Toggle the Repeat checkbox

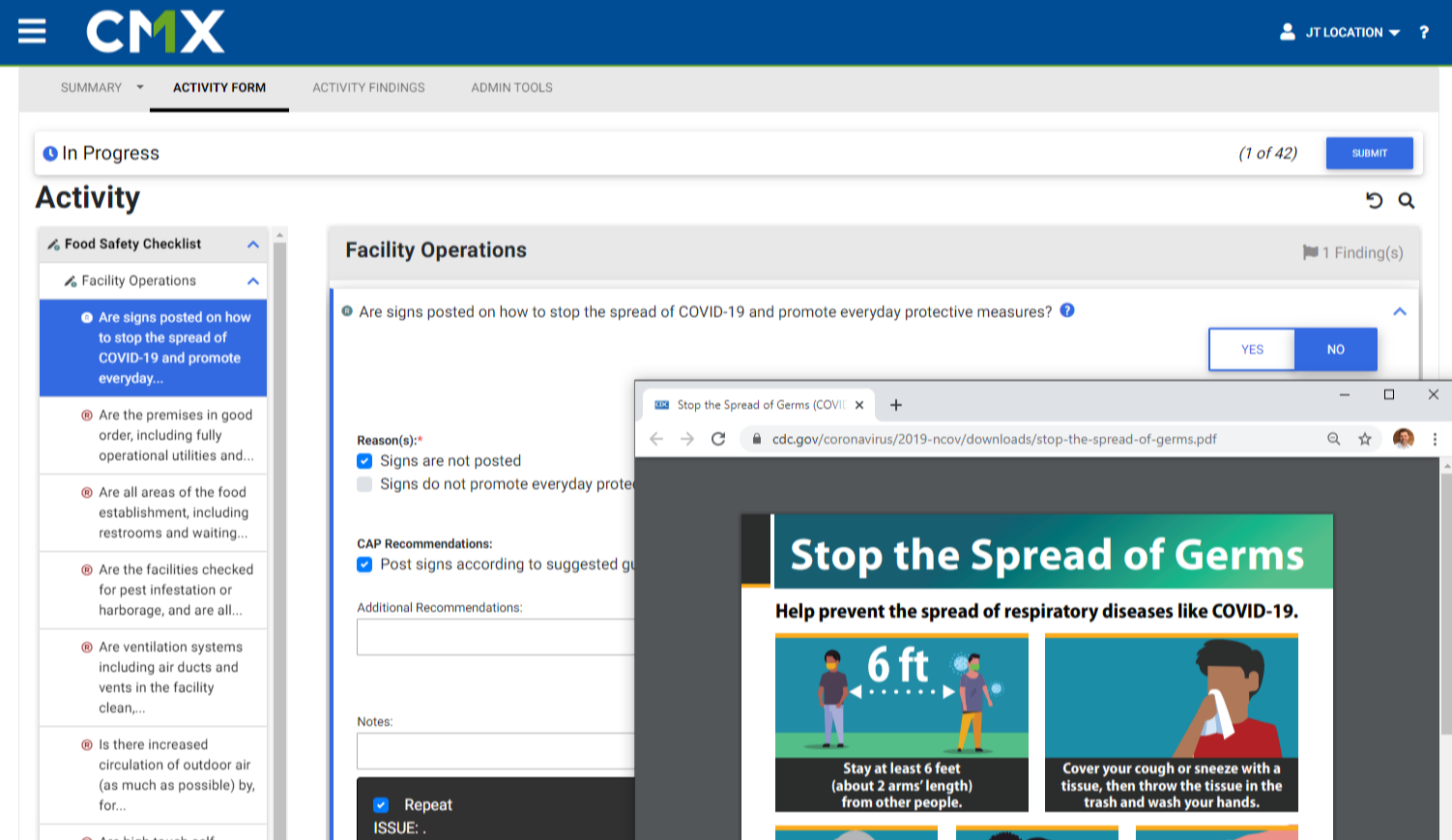pos(381,805)
